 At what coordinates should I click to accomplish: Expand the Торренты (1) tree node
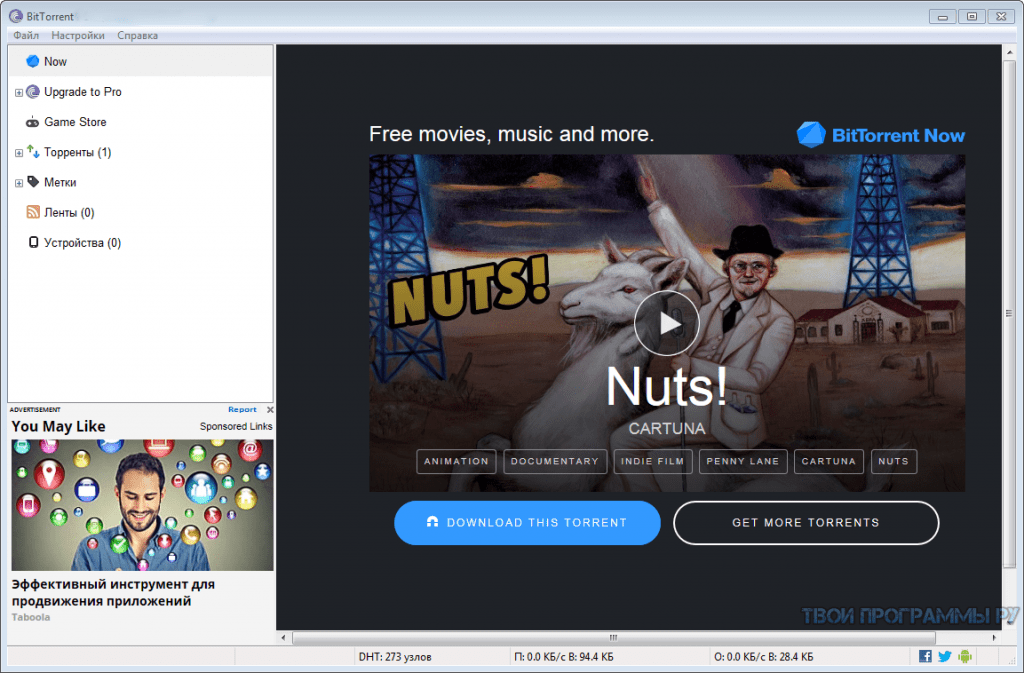19,153
